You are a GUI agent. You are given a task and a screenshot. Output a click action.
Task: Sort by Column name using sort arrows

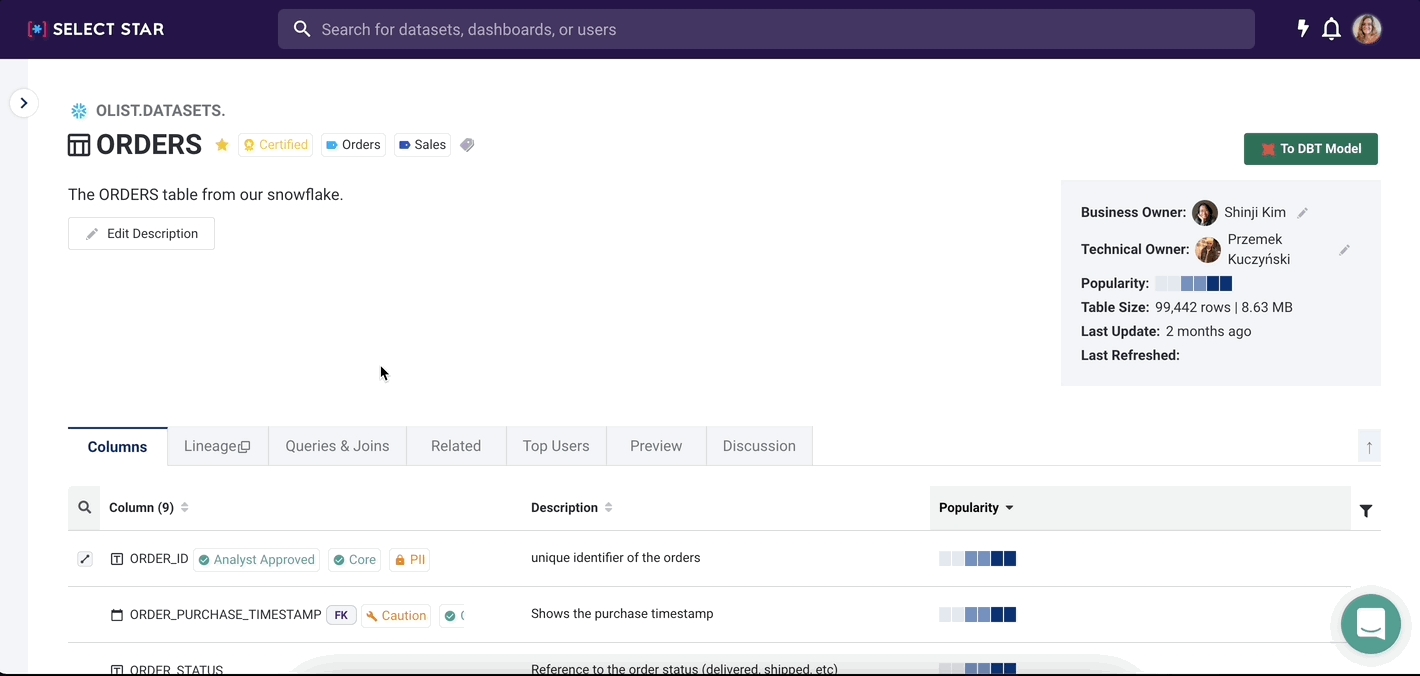[x=185, y=508]
